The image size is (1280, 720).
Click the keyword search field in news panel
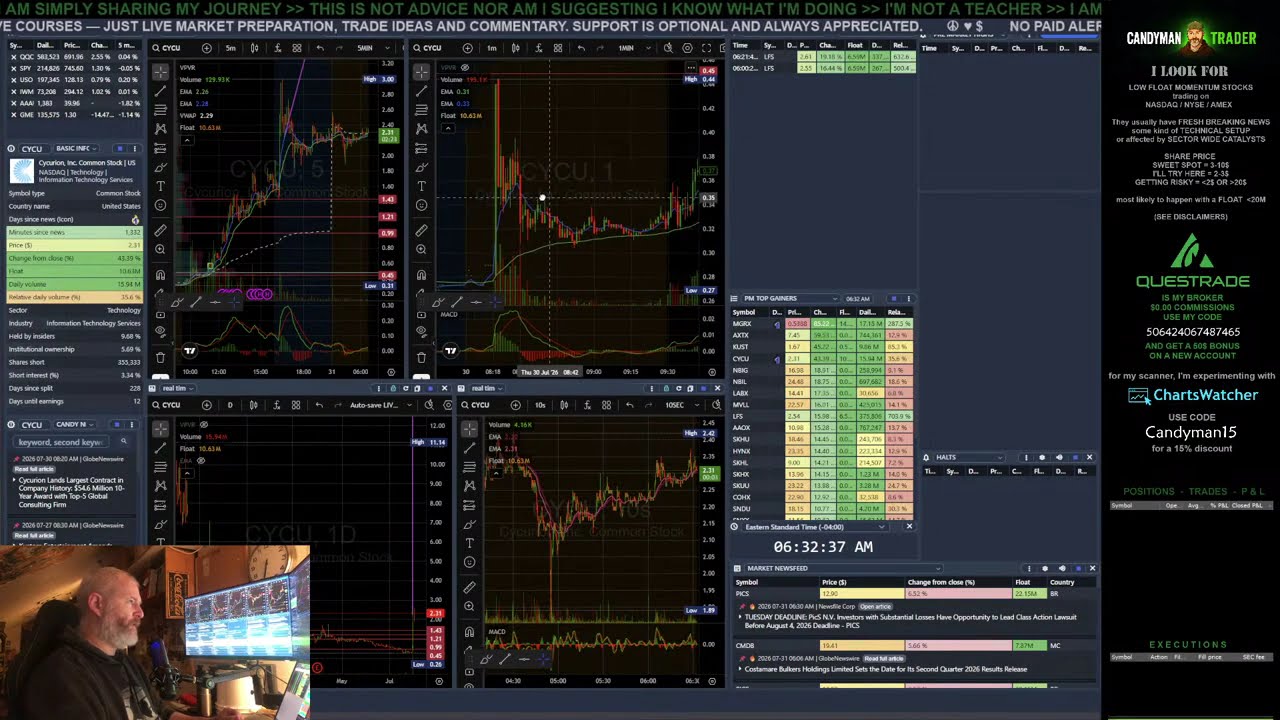point(62,441)
